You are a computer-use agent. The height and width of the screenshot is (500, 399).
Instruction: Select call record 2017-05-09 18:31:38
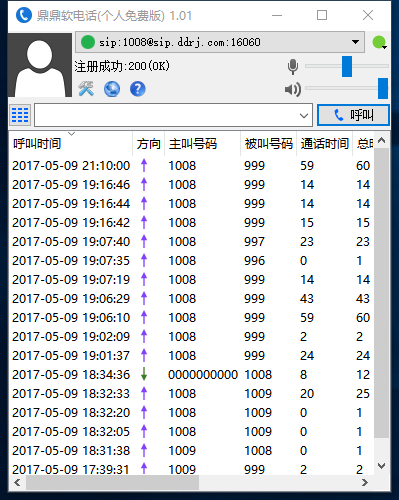tap(191, 451)
